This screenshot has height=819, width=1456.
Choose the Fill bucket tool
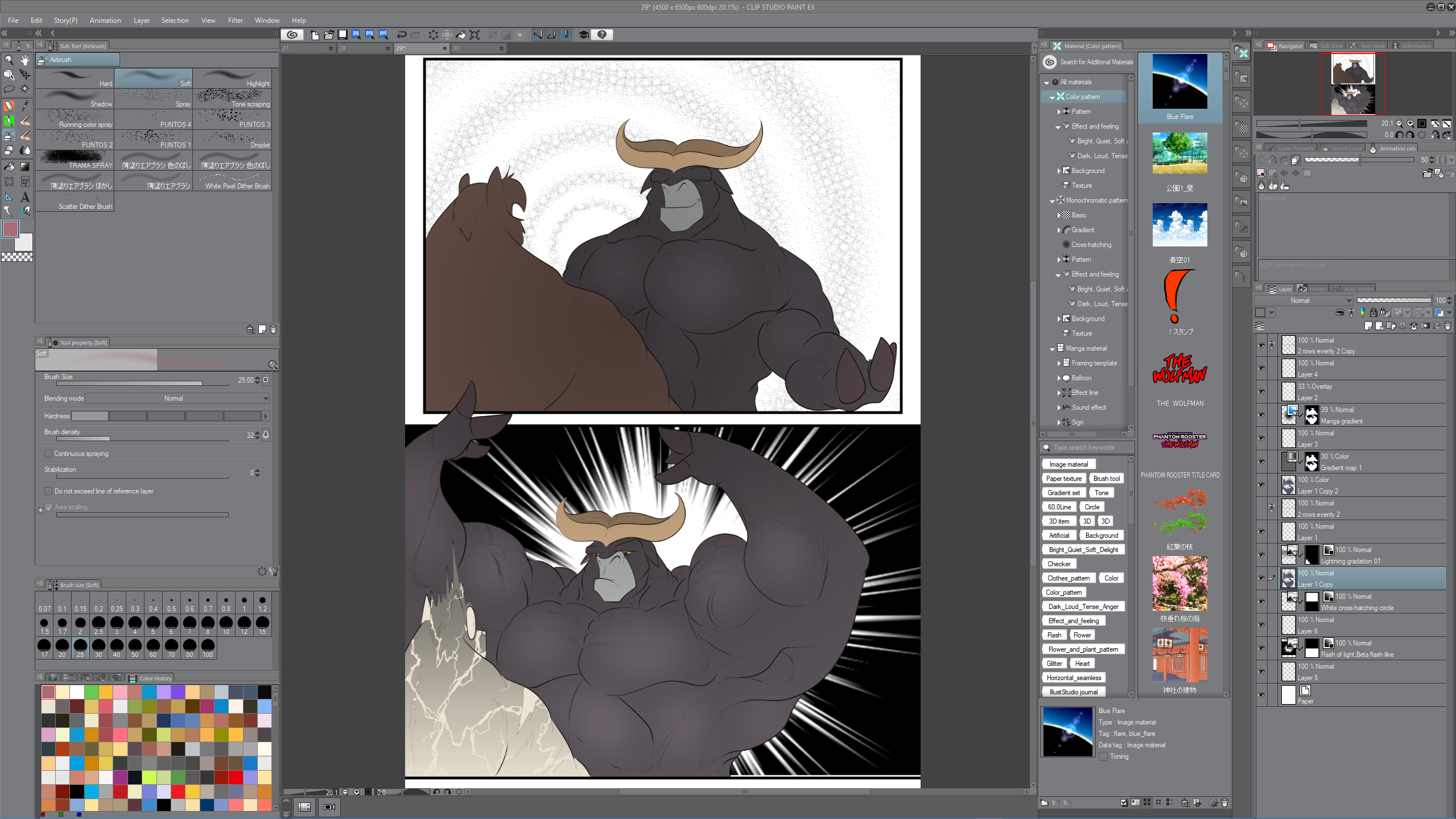pos(9,167)
